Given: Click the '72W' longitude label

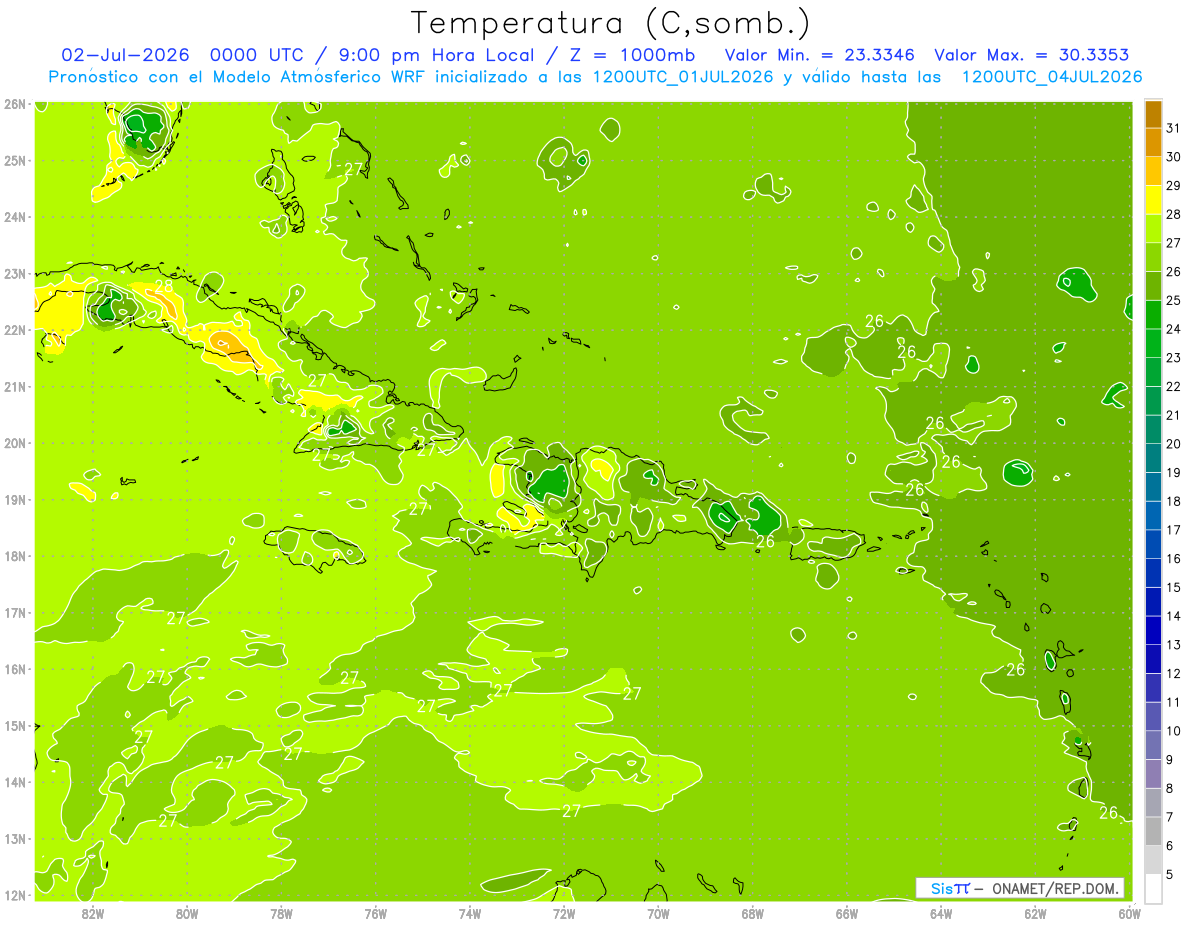Looking at the screenshot, I should point(564,913).
